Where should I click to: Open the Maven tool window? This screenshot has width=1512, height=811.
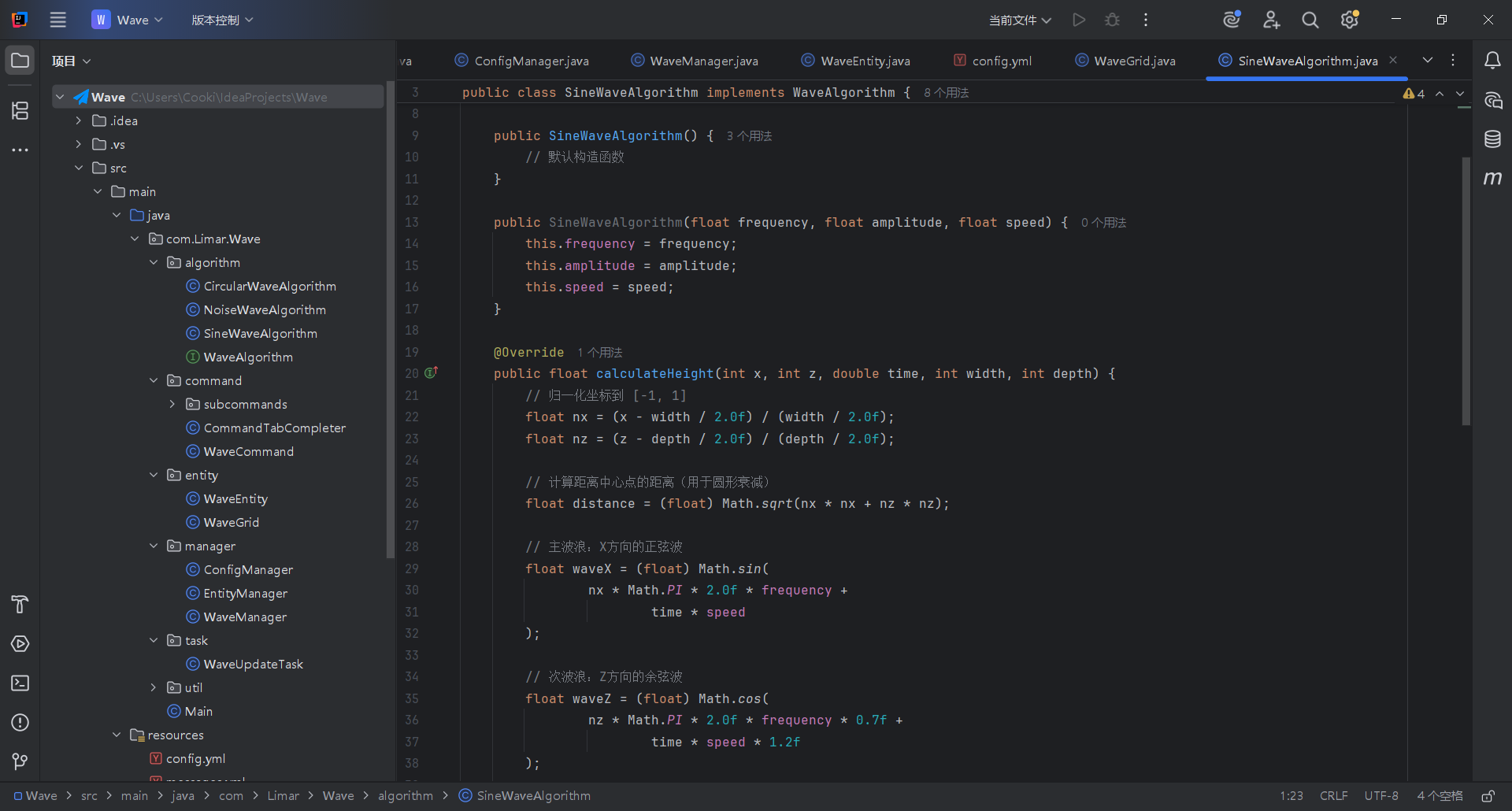[1492, 179]
